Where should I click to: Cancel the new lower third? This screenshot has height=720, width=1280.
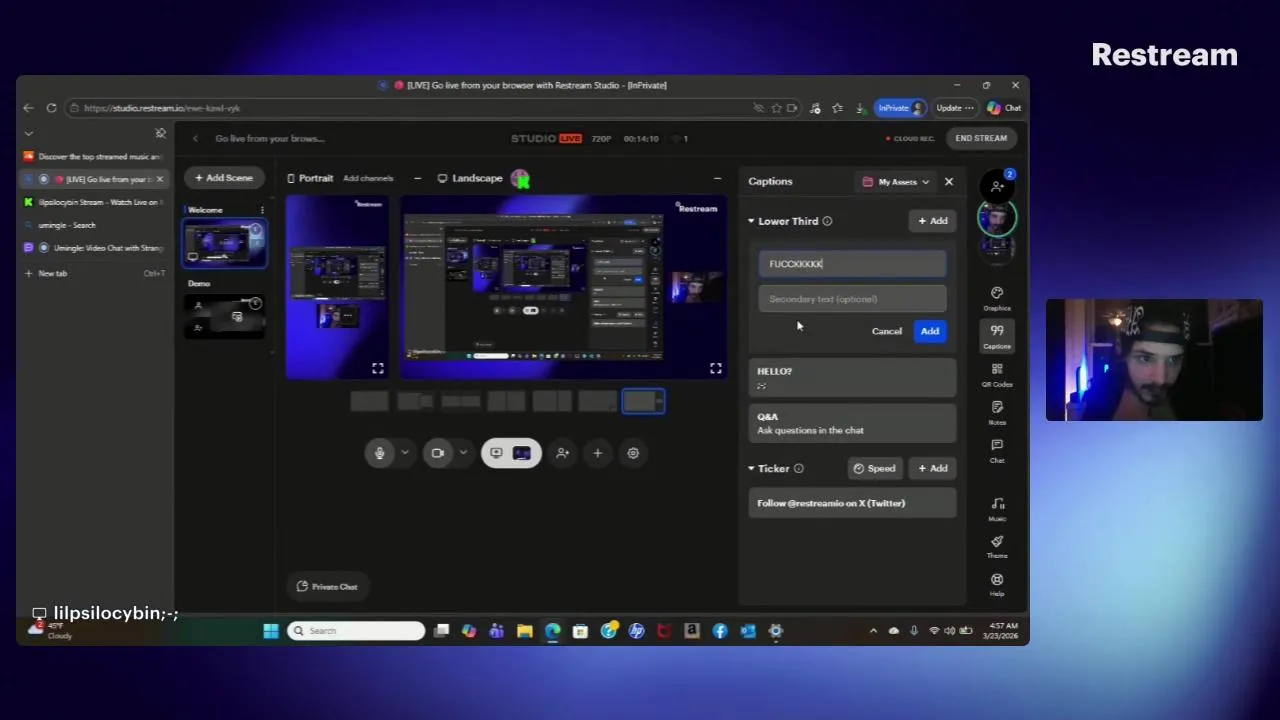pyautogui.click(x=887, y=331)
